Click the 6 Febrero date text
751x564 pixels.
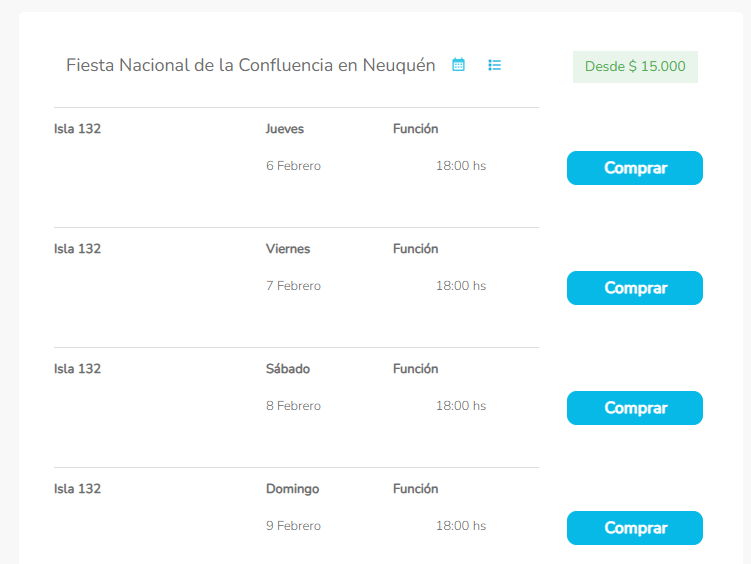[x=293, y=166]
